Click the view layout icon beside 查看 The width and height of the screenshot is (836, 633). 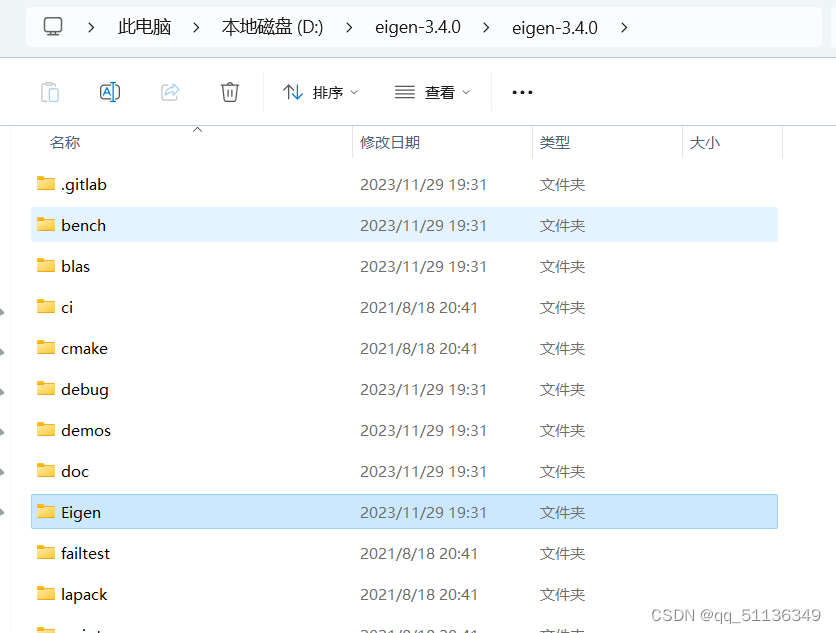[x=404, y=91]
